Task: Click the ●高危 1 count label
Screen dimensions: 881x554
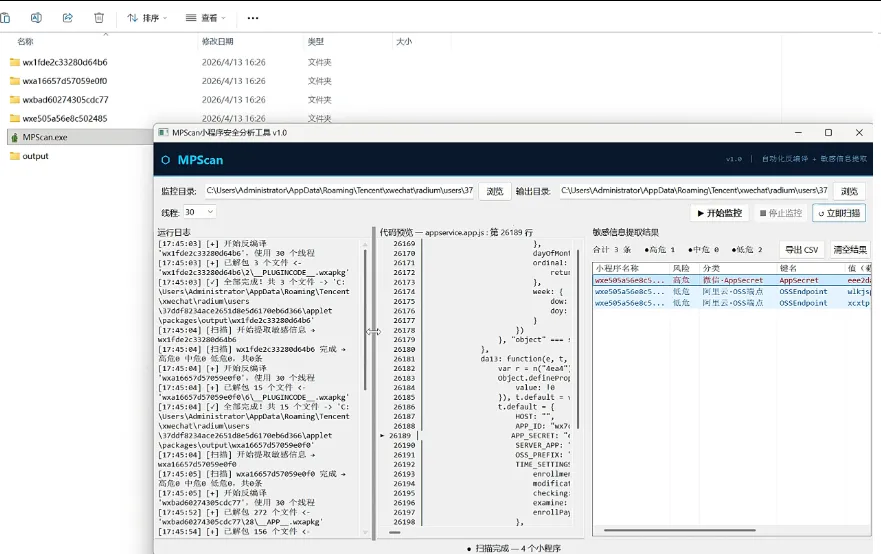Action: point(660,249)
